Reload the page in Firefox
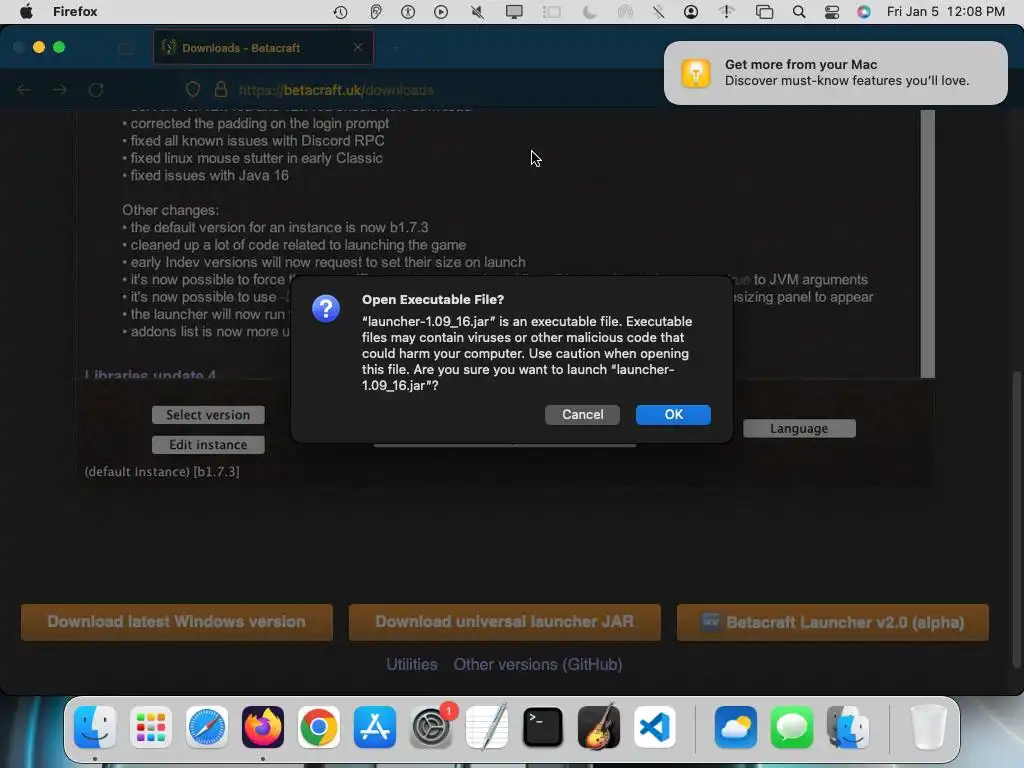The height and width of the screenshot is (768, 1024). click(x=96, y=90)
